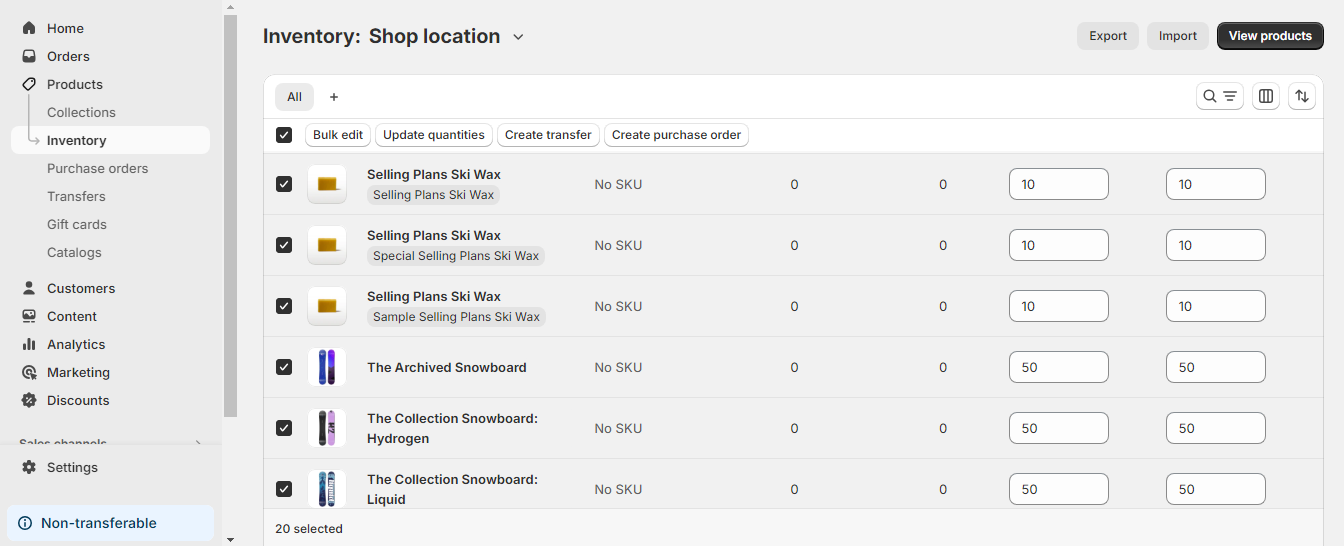Viewport: 1344px width, 546px height.
Task: Click the Home house icon in sidebar
Action: click(29, 28)
